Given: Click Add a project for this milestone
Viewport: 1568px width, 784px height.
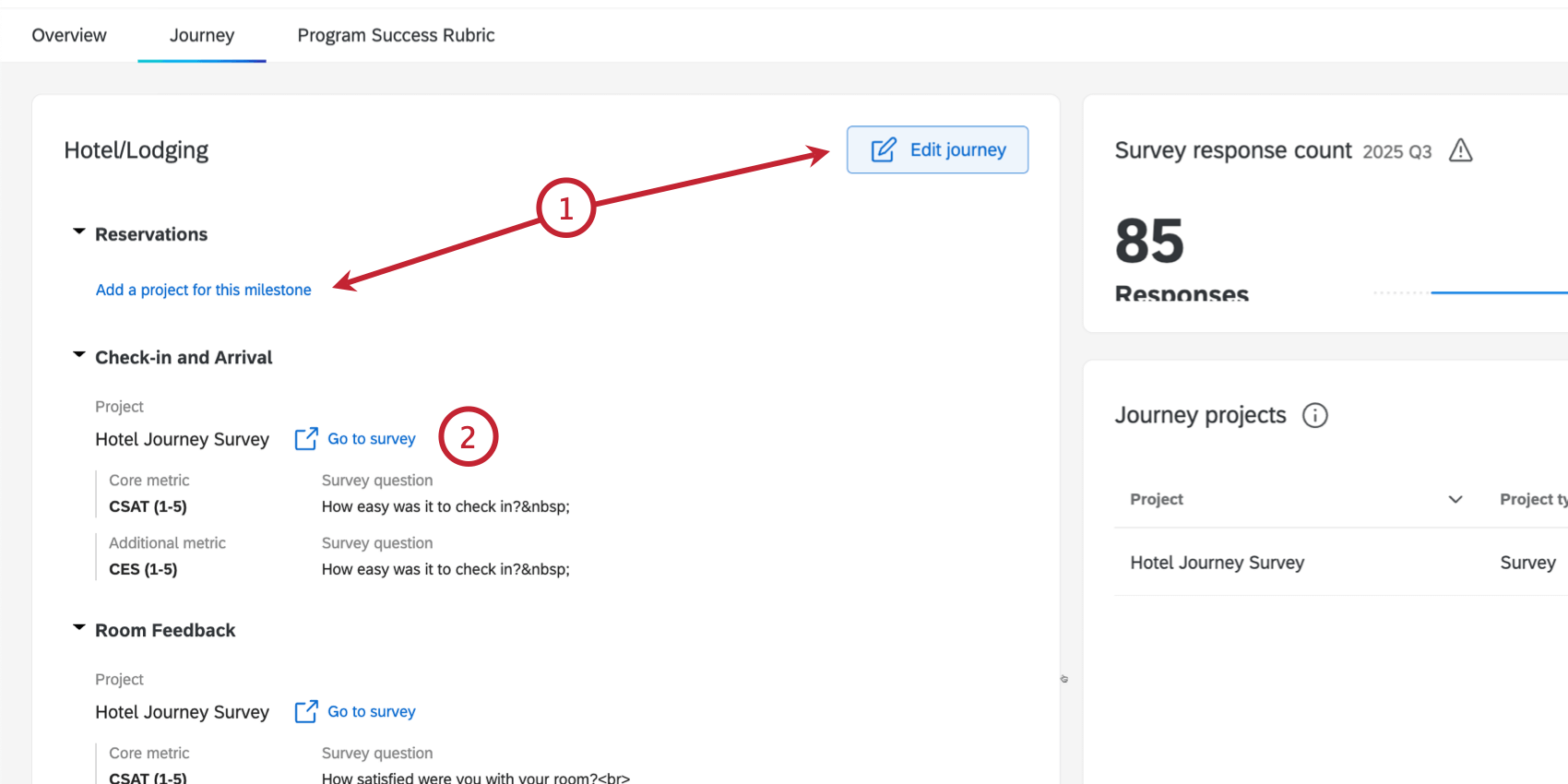Looking at the screenshot, I should click(x=204, y=290).
